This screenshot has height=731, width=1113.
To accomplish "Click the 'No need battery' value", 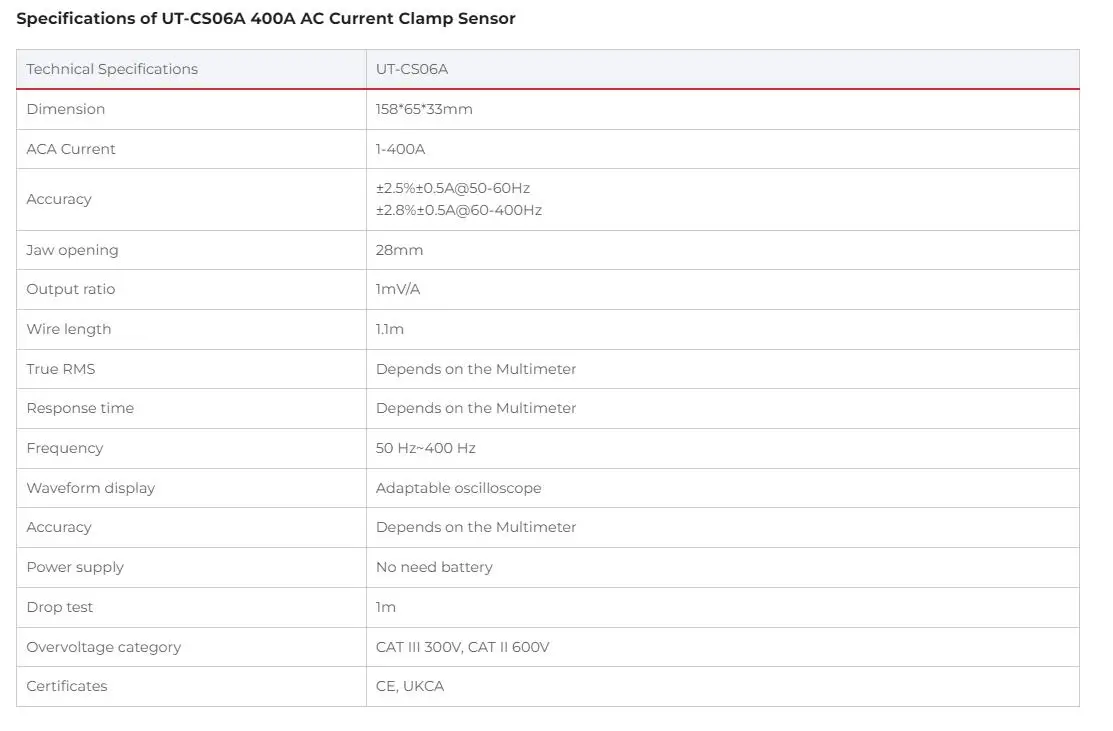I will [x=434, y=567].
